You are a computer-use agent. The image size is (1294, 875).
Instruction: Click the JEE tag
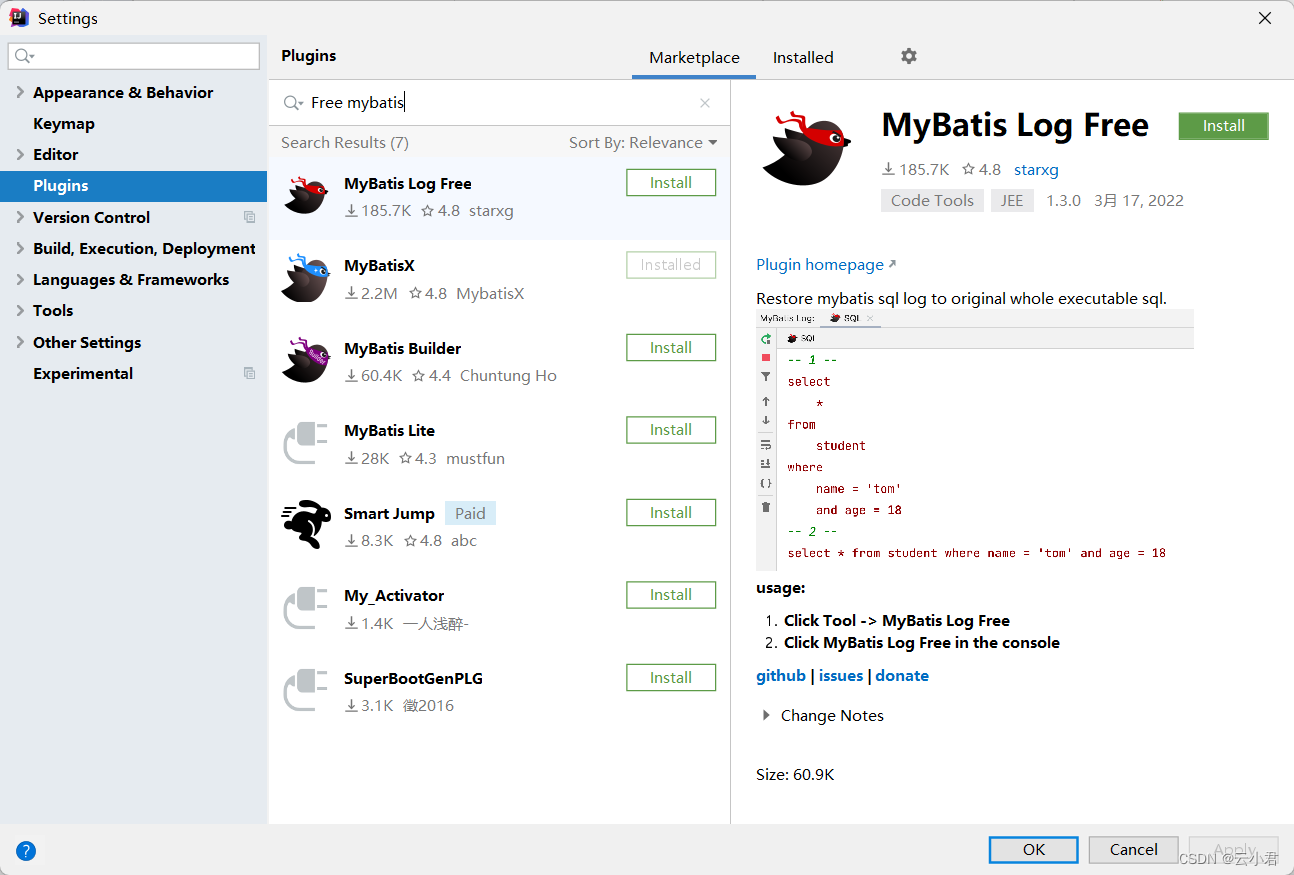pos(1013,201)
